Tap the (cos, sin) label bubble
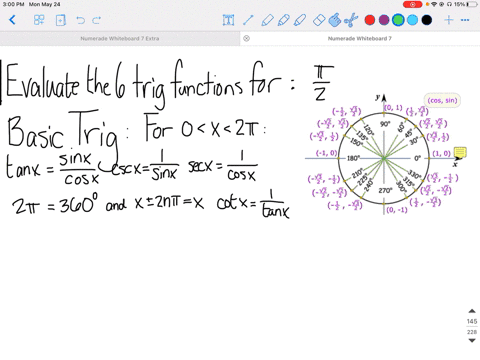This screenshot has width=480, height=360. pyautogui.click(x=442, y=100)
